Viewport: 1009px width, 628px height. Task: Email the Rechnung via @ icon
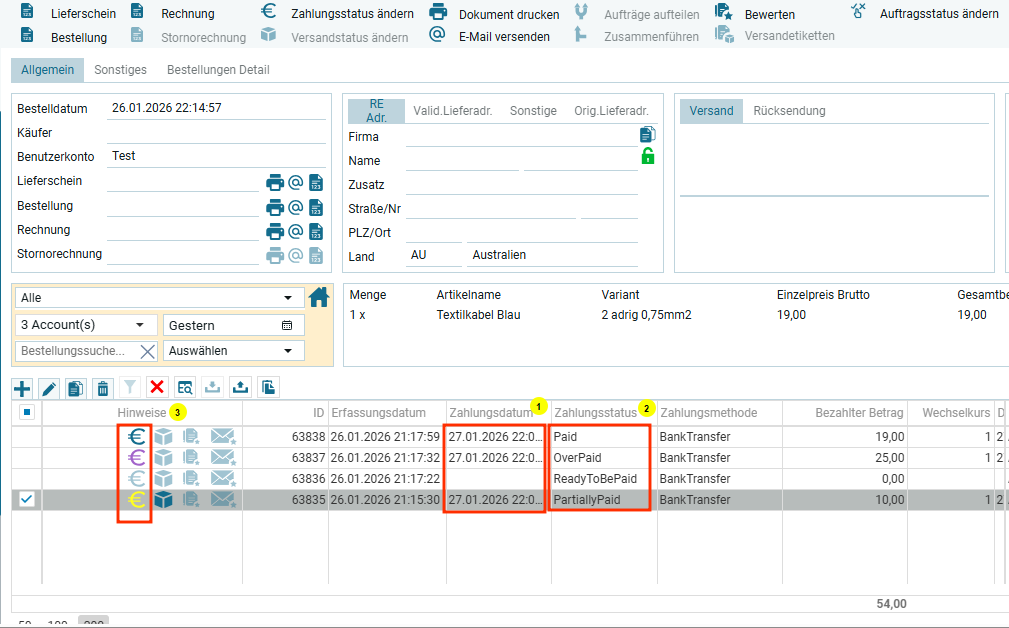296,231
